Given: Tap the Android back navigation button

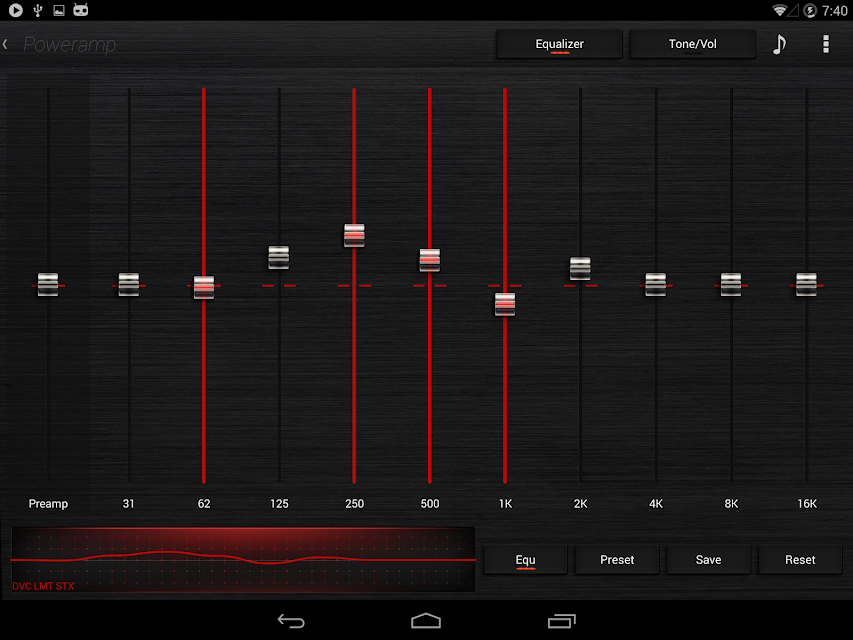Looking at the screenshot, I should [x=291, y=621].
